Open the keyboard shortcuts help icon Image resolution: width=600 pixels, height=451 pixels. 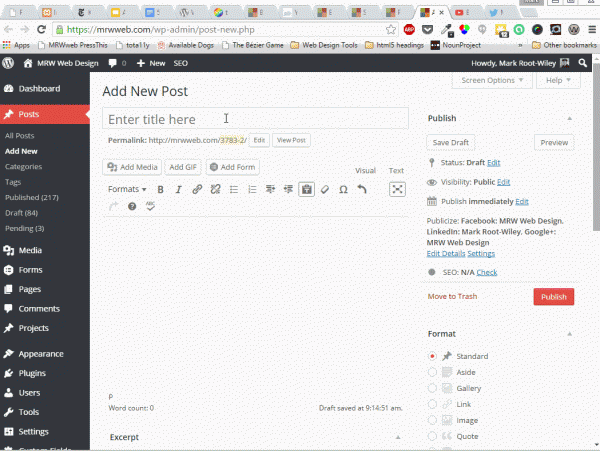tap(132, 207)
